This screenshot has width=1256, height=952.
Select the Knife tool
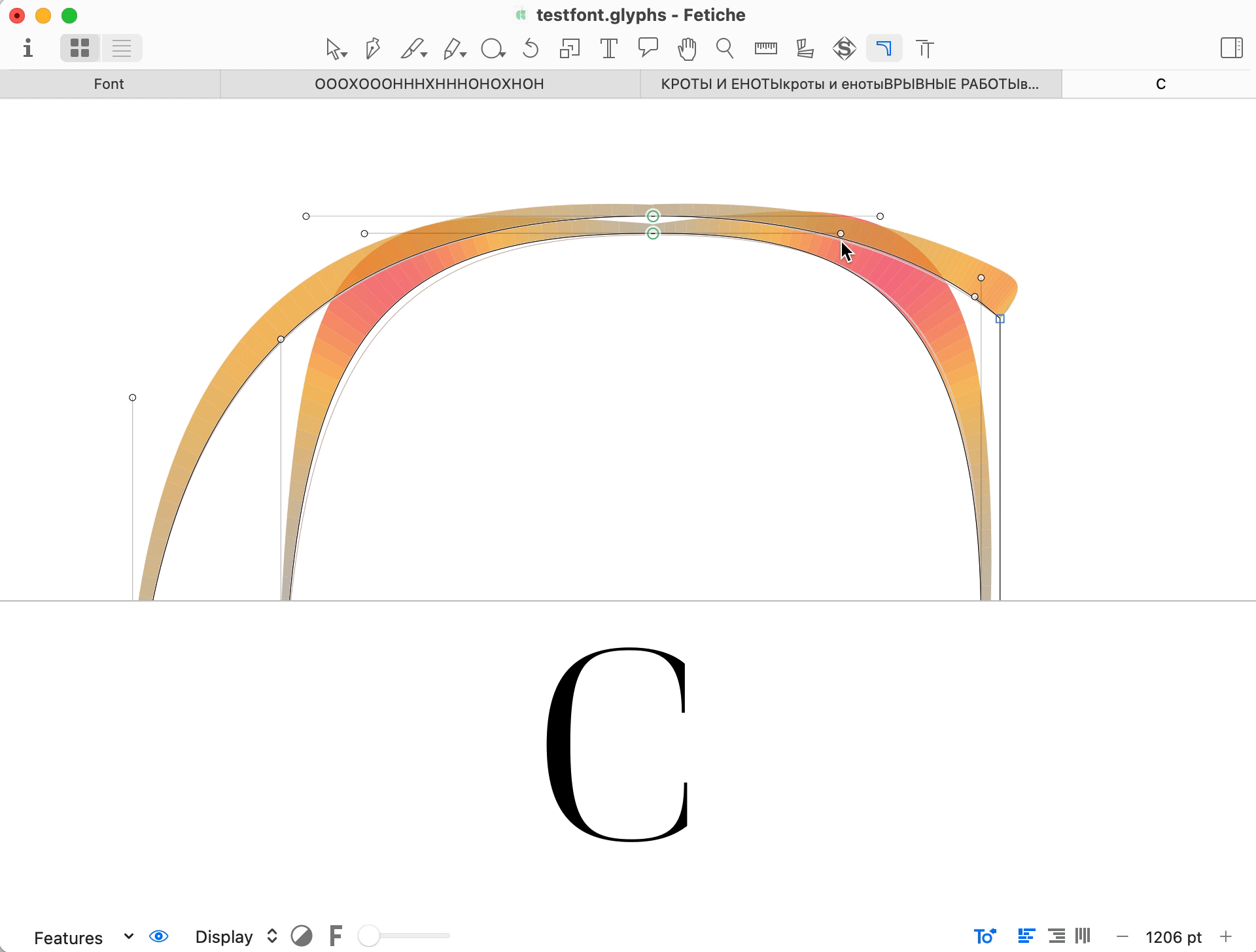(414, 48)
